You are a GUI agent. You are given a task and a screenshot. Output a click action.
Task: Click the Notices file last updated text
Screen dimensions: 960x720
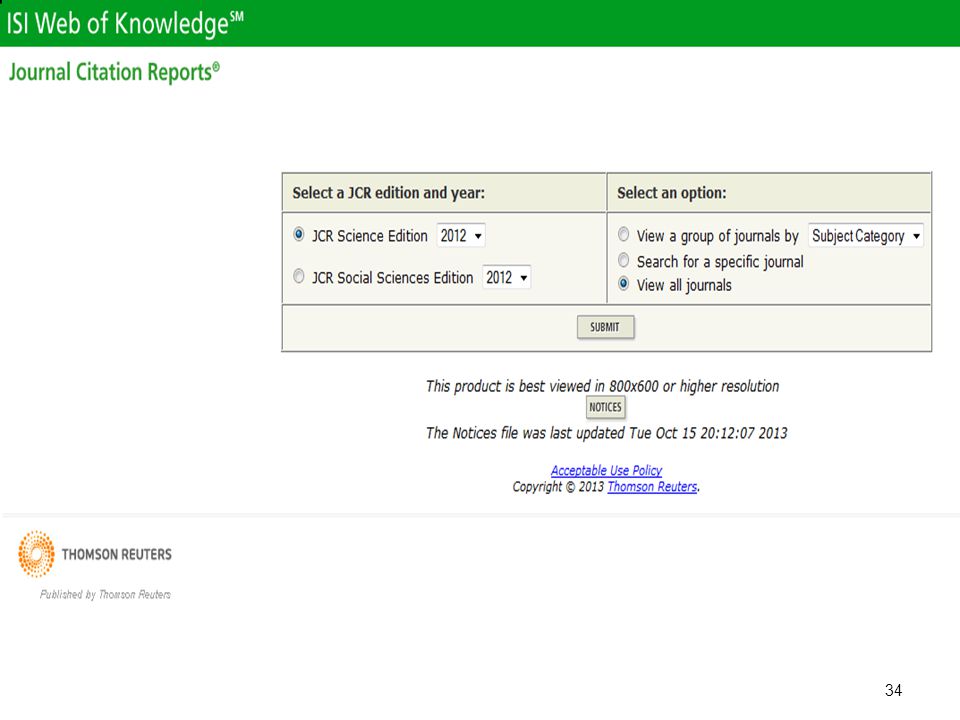pos(606,433)
